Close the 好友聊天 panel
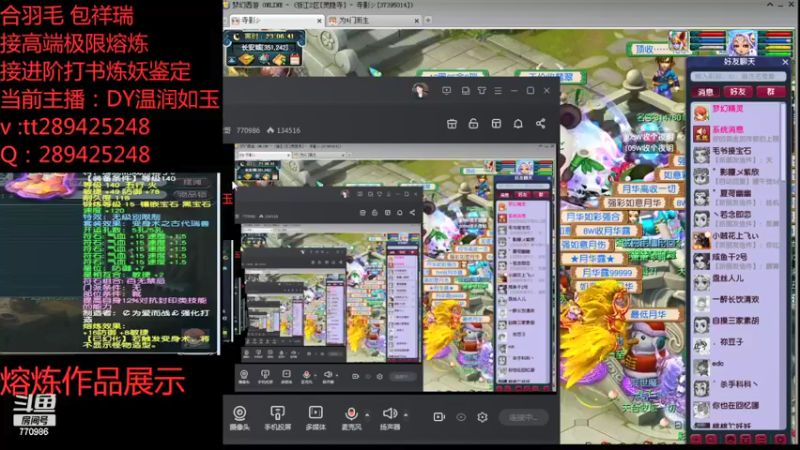The height and width of the screenshot is (450, 800). coord(785,62)
